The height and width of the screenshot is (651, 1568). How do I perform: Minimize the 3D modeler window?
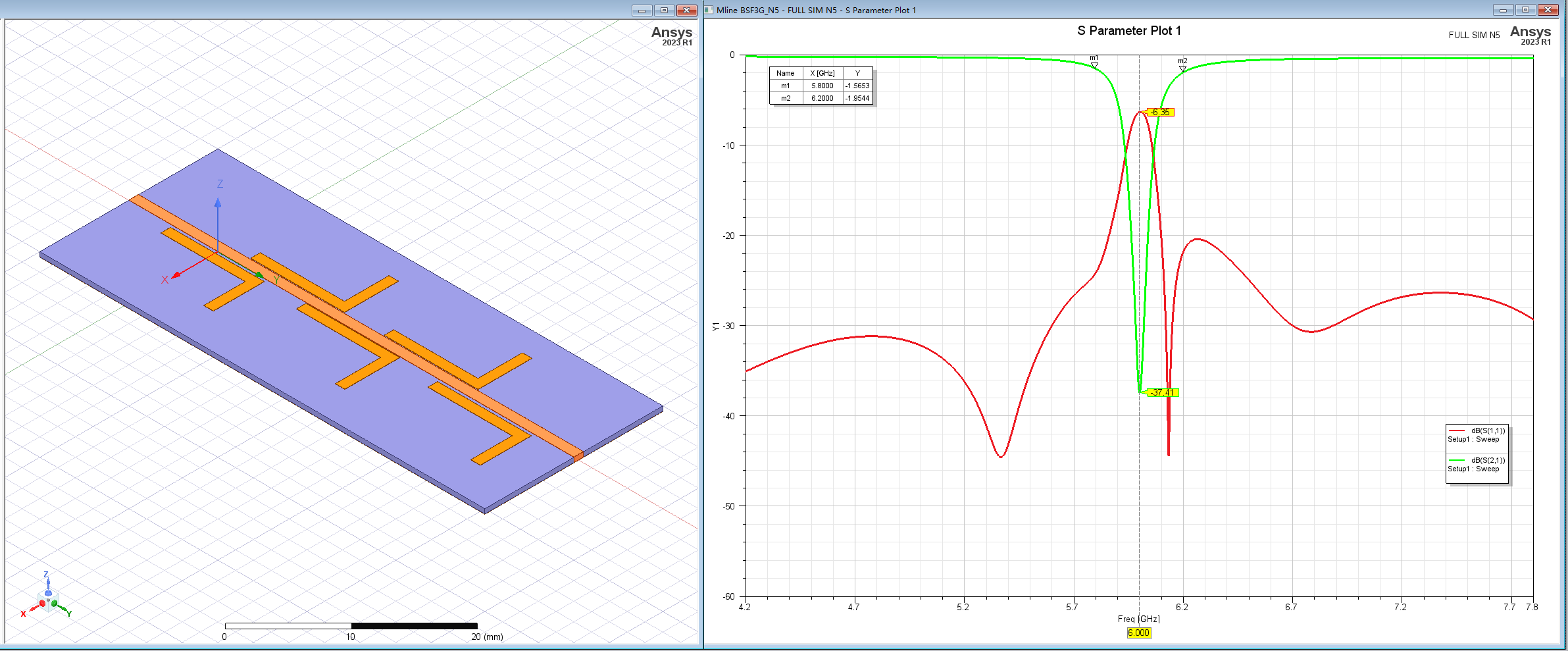click(x=642, y=10)
